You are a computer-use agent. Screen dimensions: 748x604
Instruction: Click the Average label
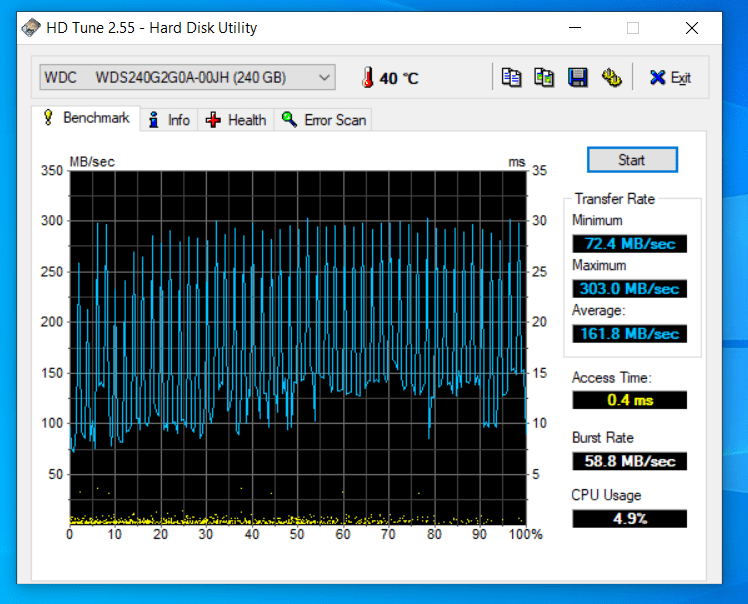[599, 310]
